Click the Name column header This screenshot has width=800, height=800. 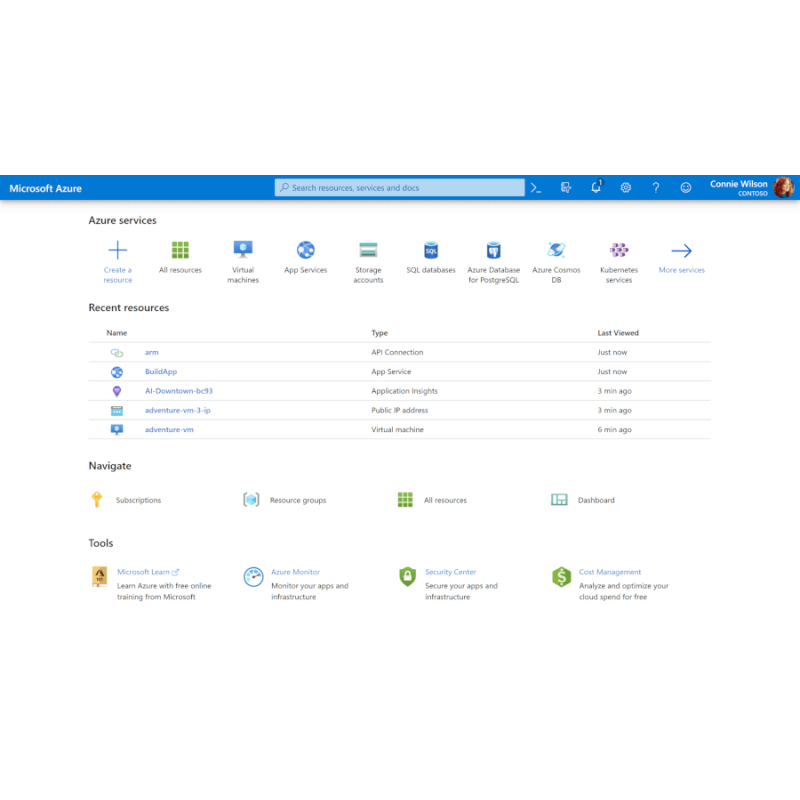[x=117, y=333]
